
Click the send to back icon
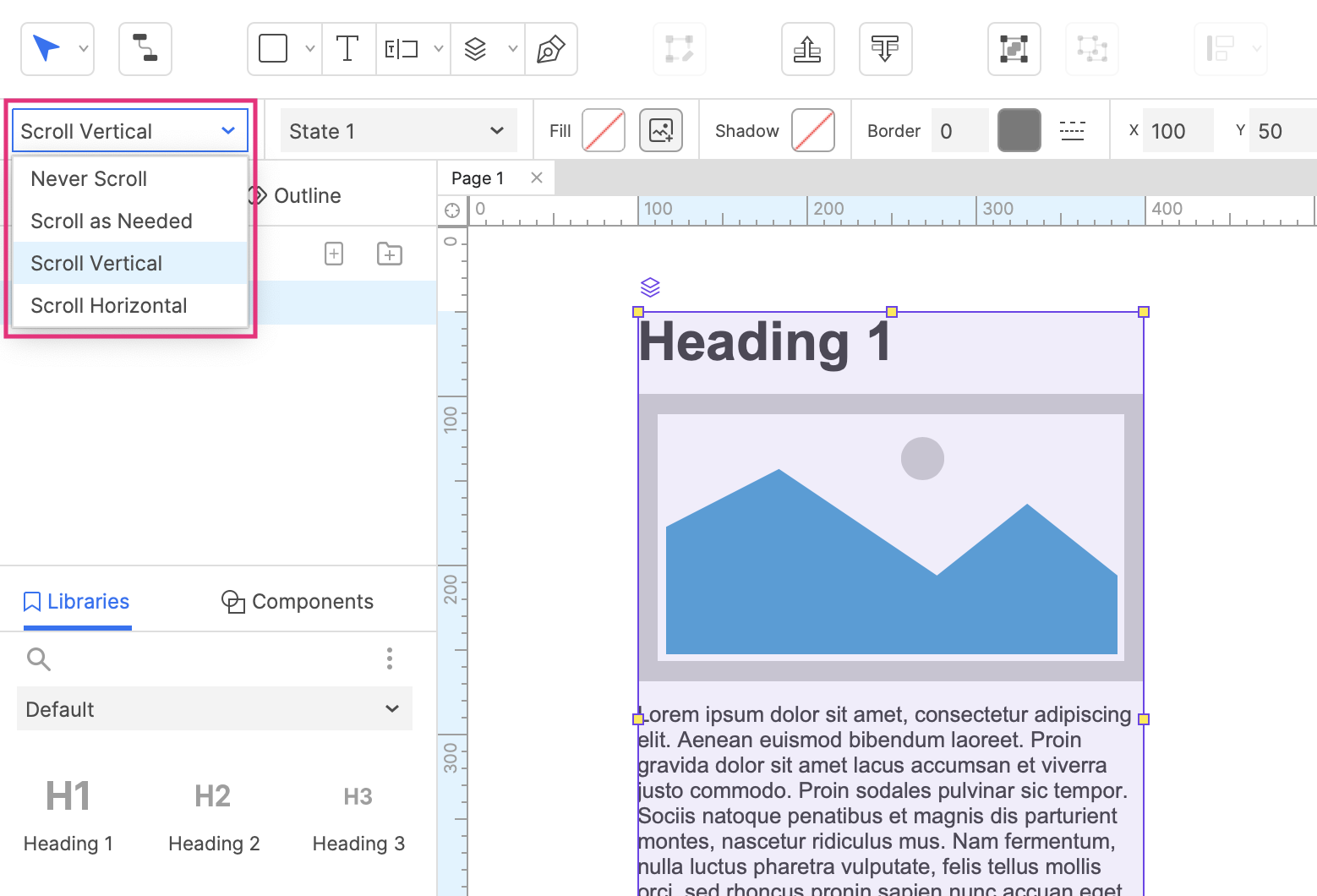click(885, 49)
